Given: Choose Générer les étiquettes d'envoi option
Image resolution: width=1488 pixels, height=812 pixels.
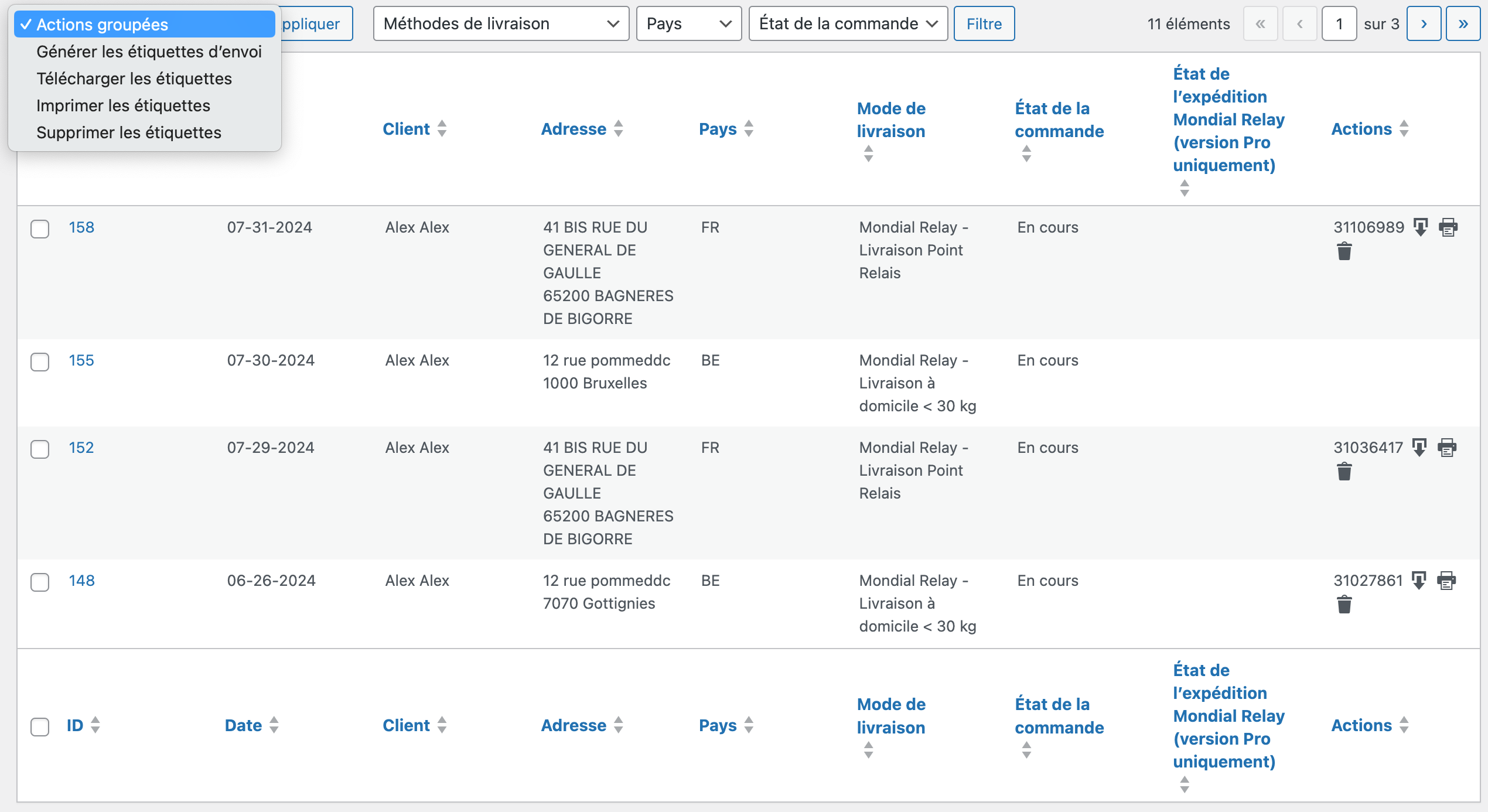Looking at the screenshot, I should point(149,52).
